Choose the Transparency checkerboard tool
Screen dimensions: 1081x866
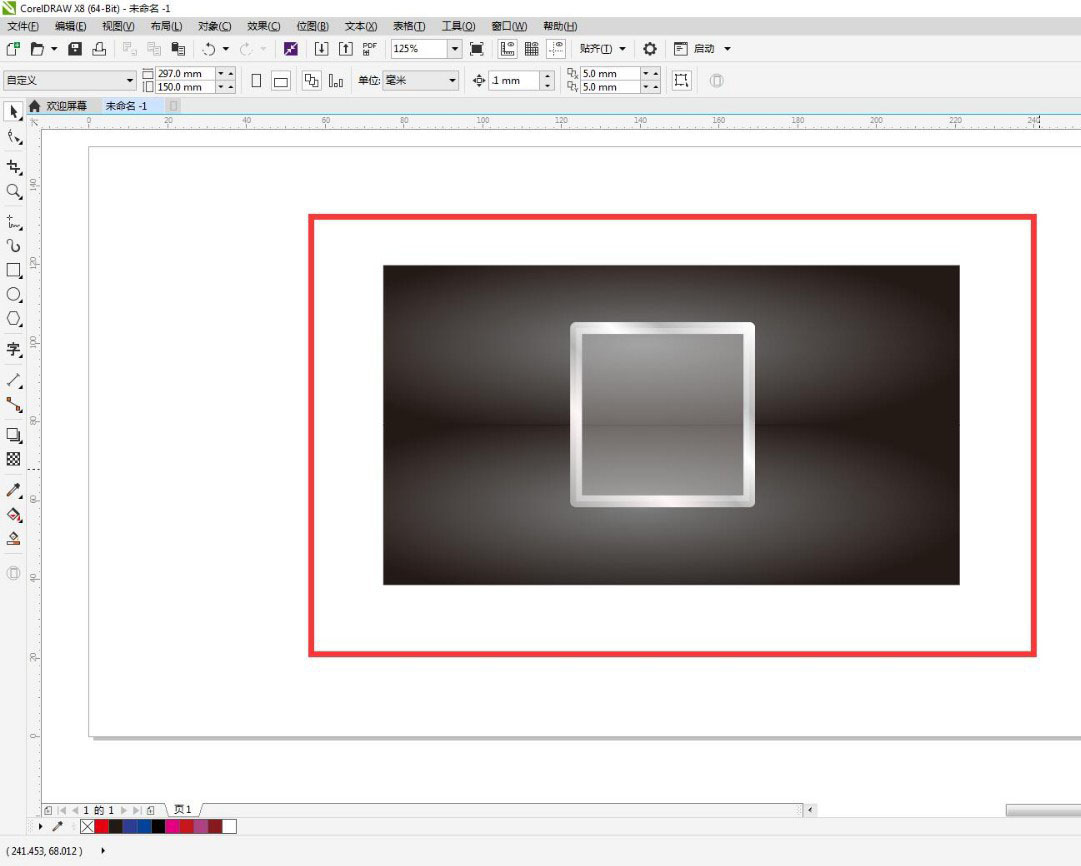(x=14, y=459)
